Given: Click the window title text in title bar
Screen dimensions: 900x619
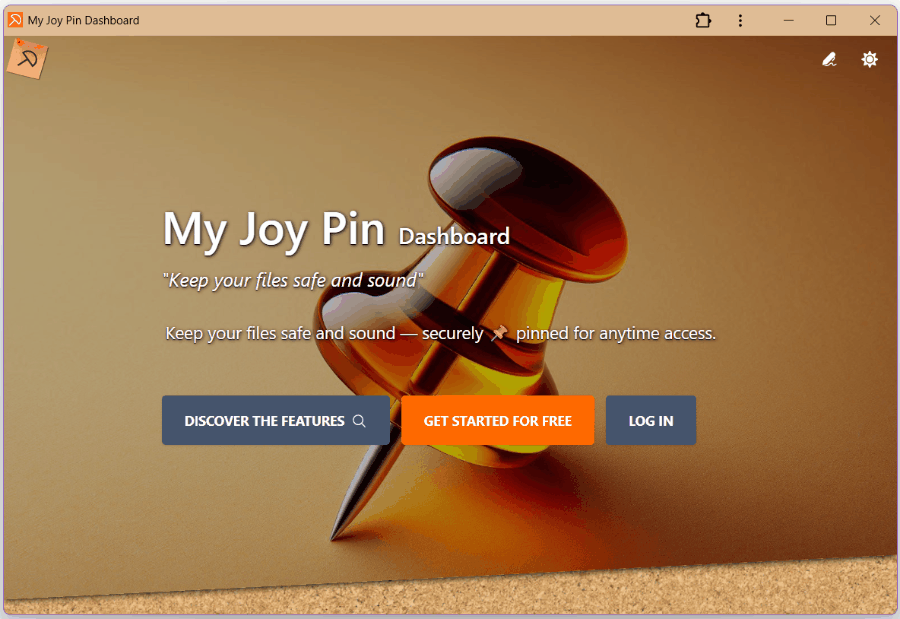Looking at the screenshot, I should 83,21.
